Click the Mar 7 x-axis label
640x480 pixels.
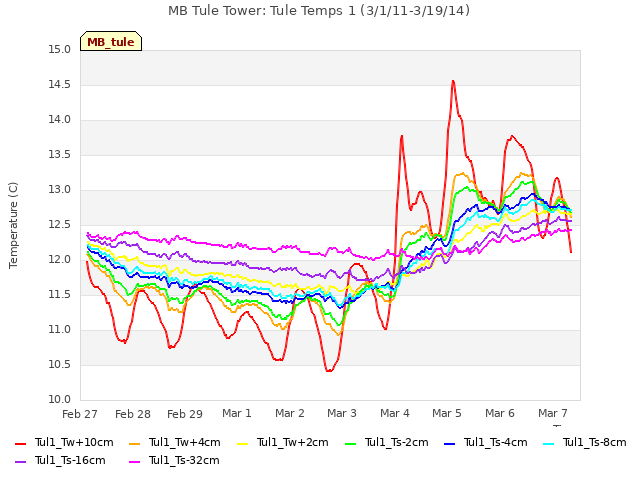click(x=553, y=413)
